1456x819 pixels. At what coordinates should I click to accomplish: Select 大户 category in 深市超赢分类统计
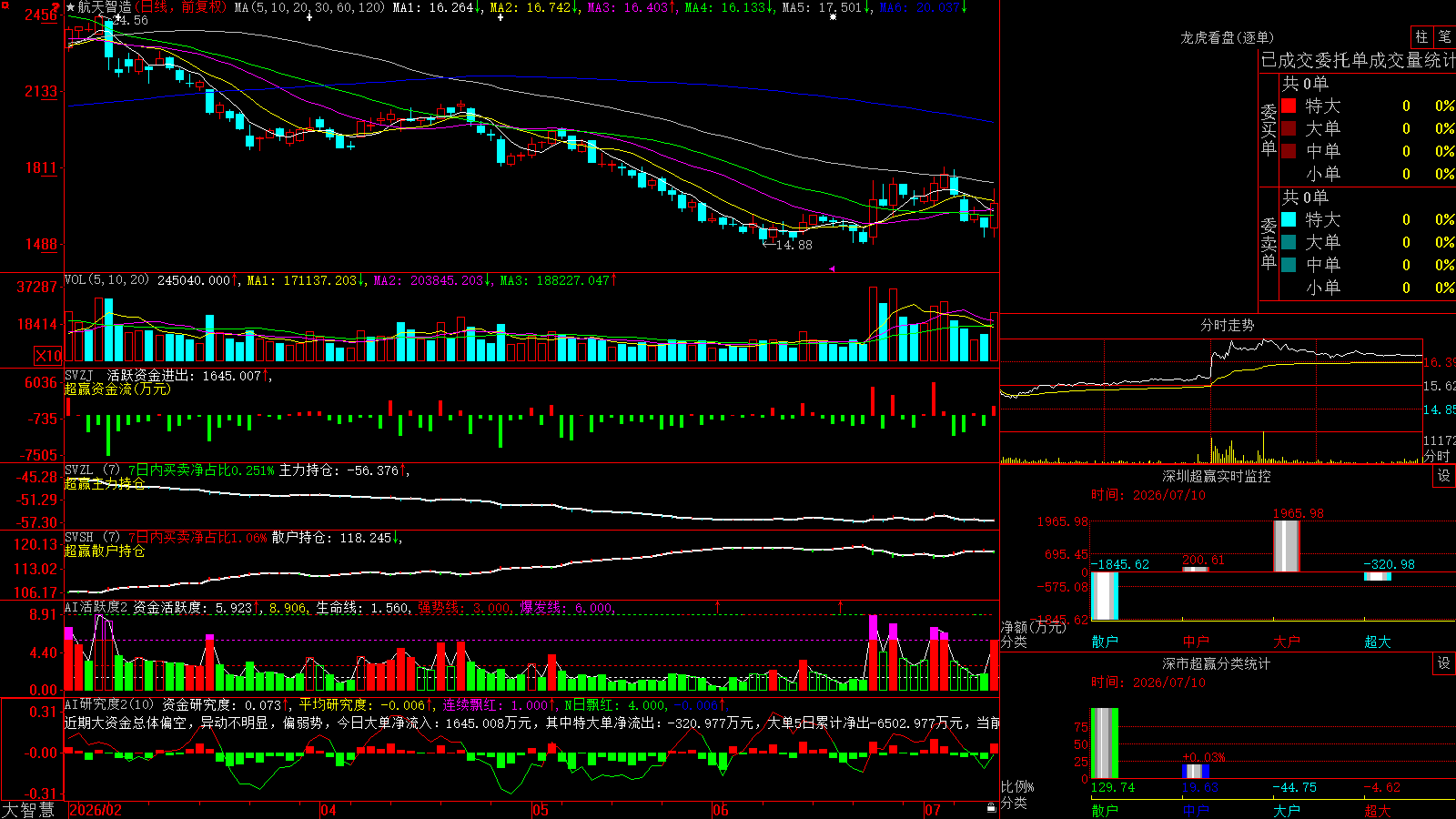1287,811
